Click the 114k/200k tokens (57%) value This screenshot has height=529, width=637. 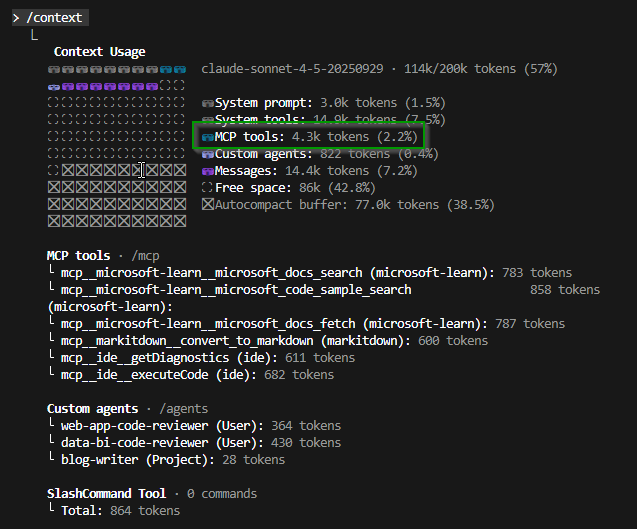point(480,69)
